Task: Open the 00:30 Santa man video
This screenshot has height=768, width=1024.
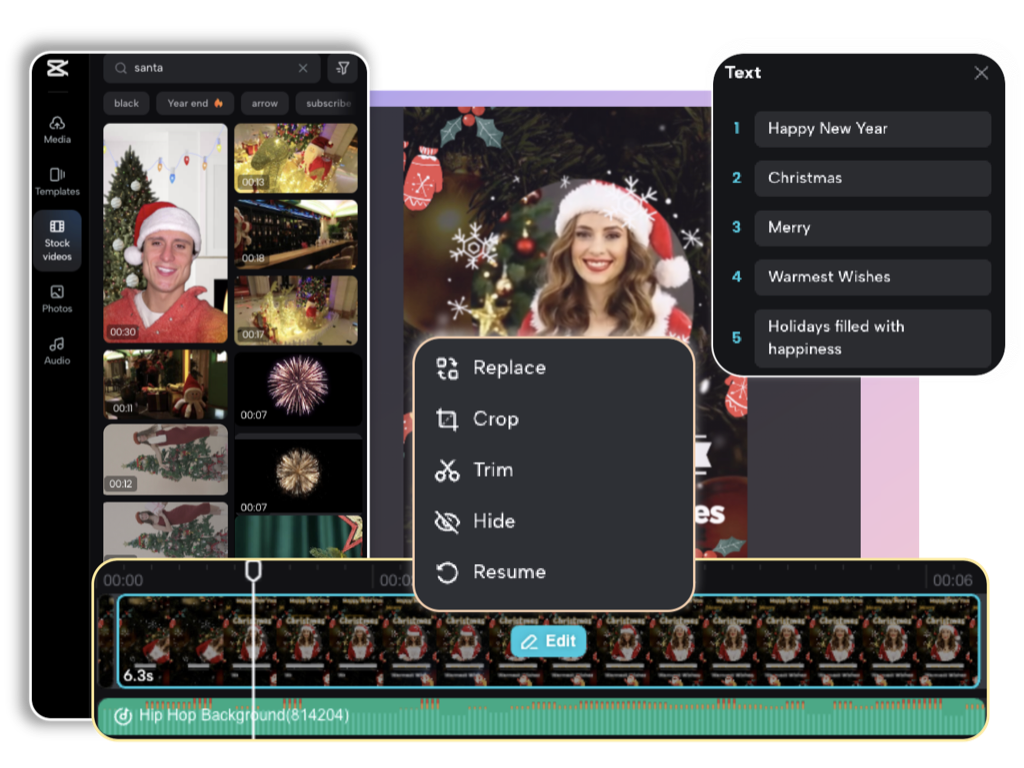Action: click(165, 233)
